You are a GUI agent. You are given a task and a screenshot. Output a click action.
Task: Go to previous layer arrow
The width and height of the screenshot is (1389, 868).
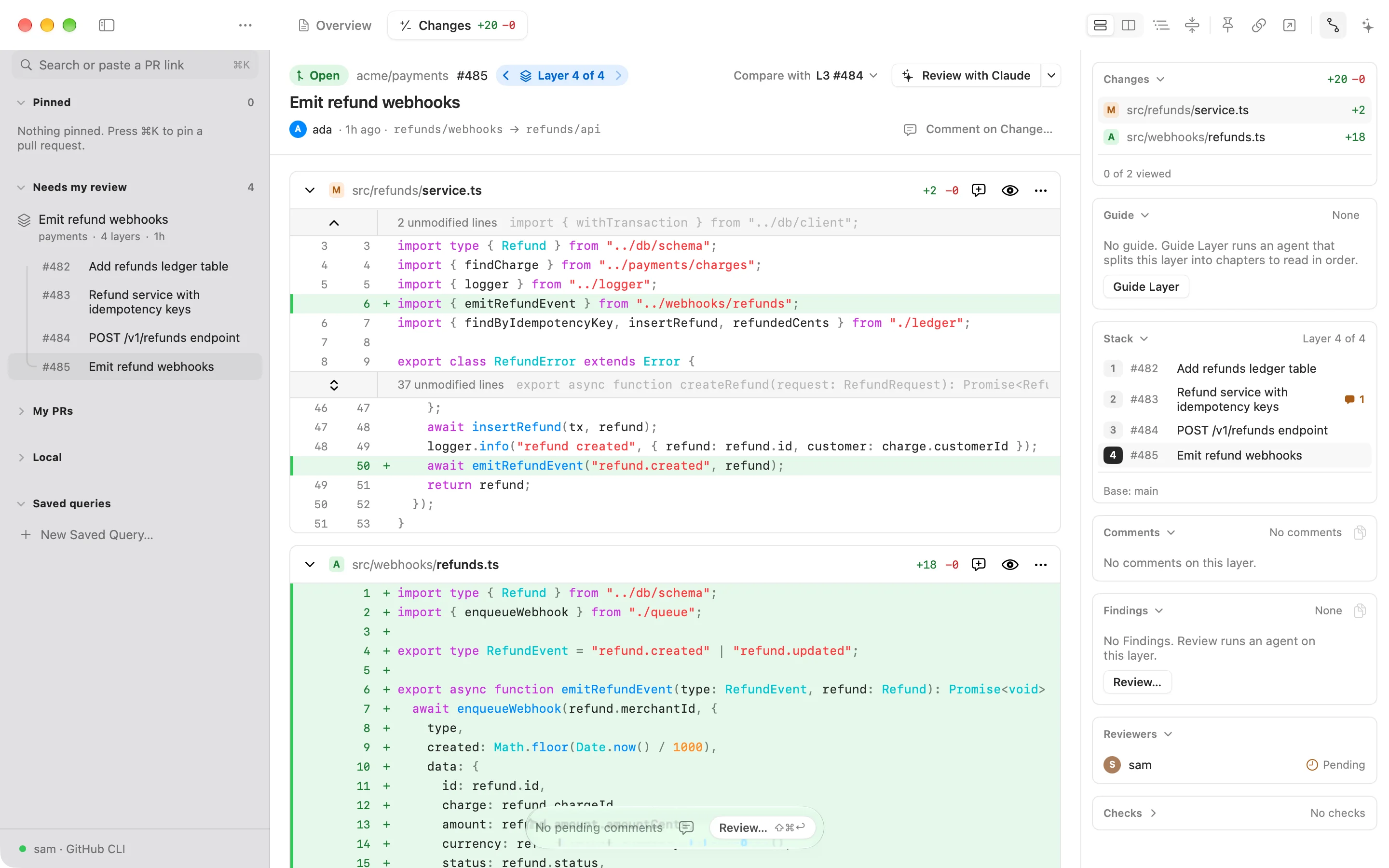(x=505, y=76)
